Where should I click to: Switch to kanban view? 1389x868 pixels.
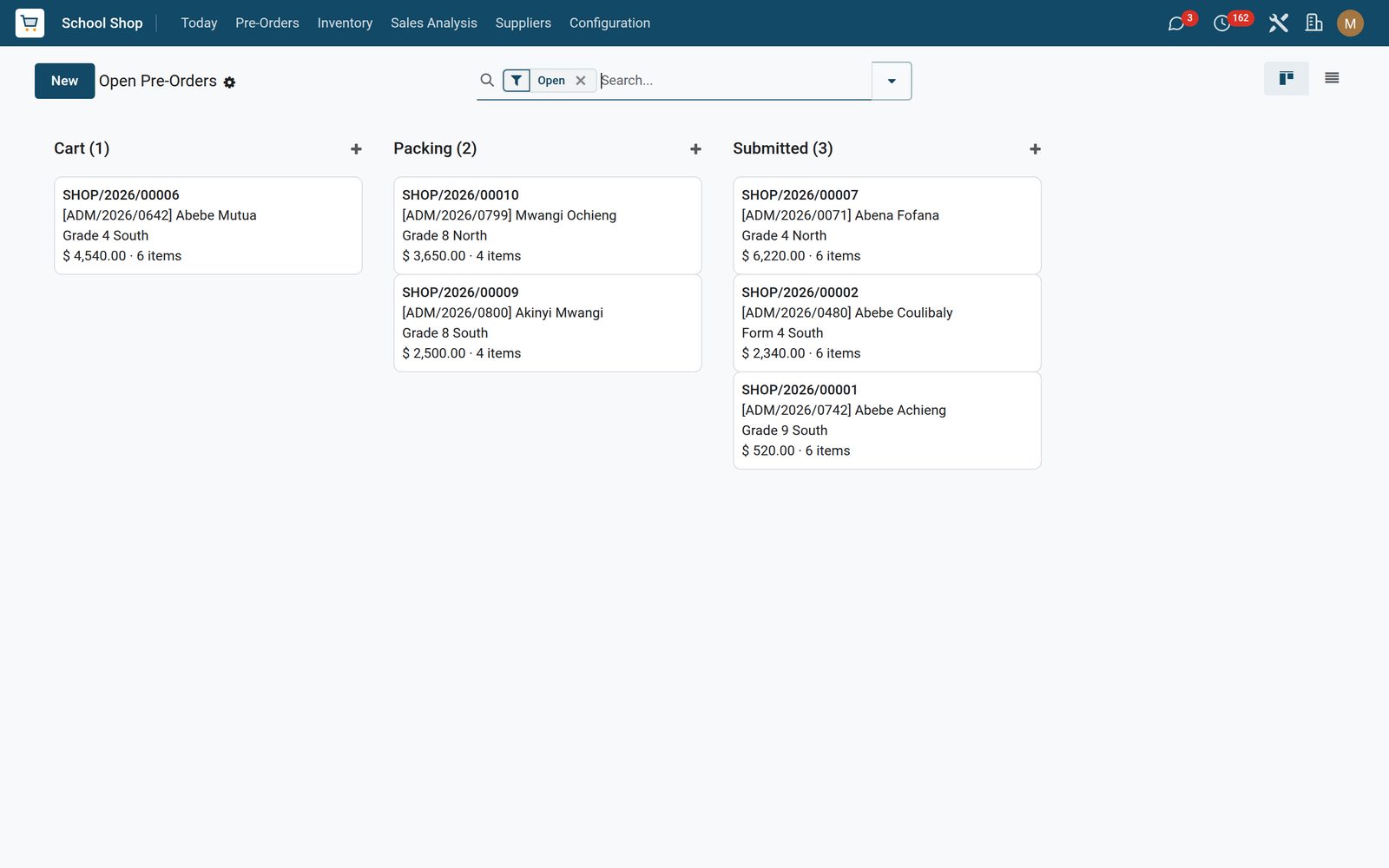pos(1287,78)
